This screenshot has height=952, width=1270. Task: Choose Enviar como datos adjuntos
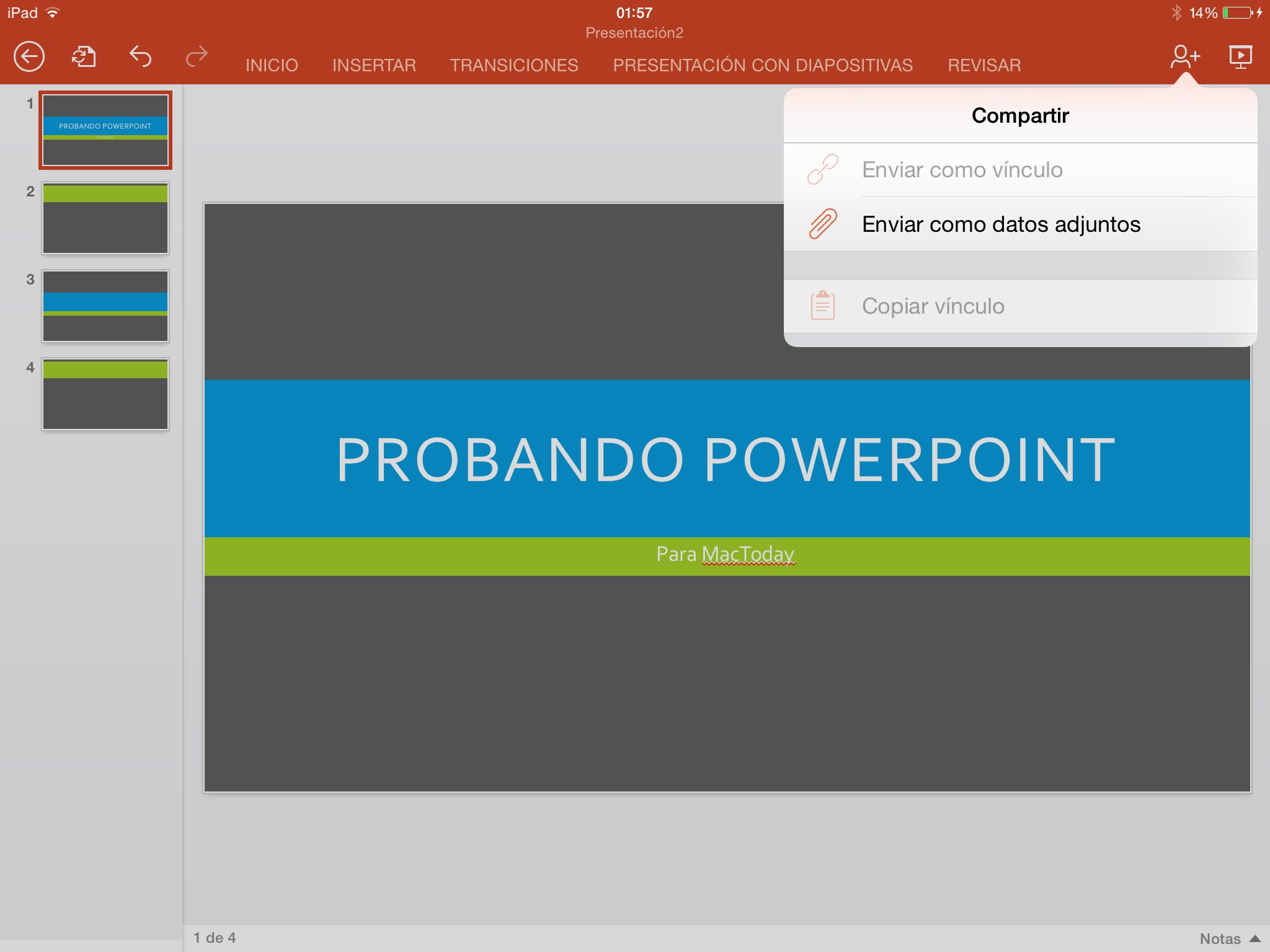[1001, 224]
